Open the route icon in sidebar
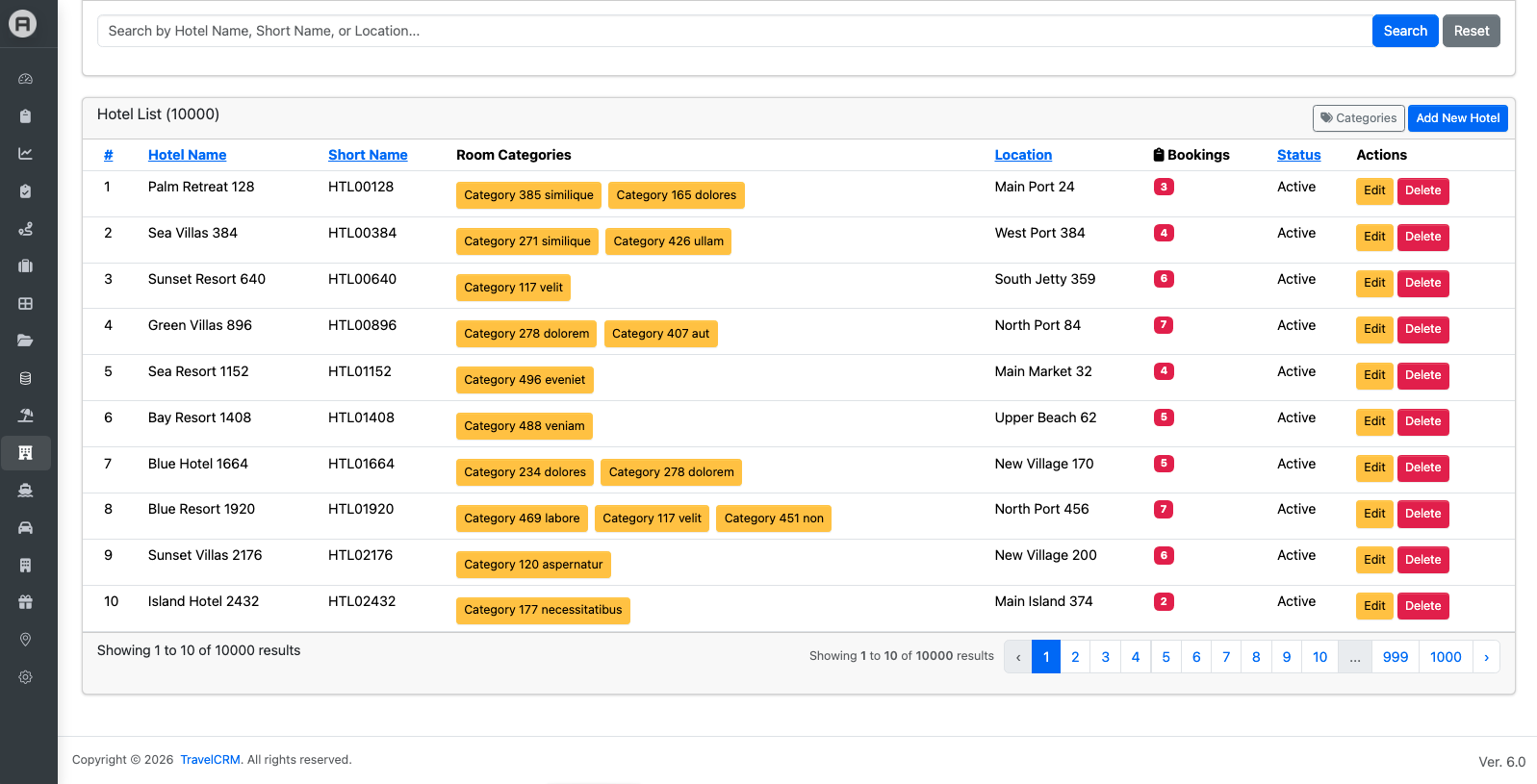This screenshot has height=784, width=1537. [x=26, y=229]
